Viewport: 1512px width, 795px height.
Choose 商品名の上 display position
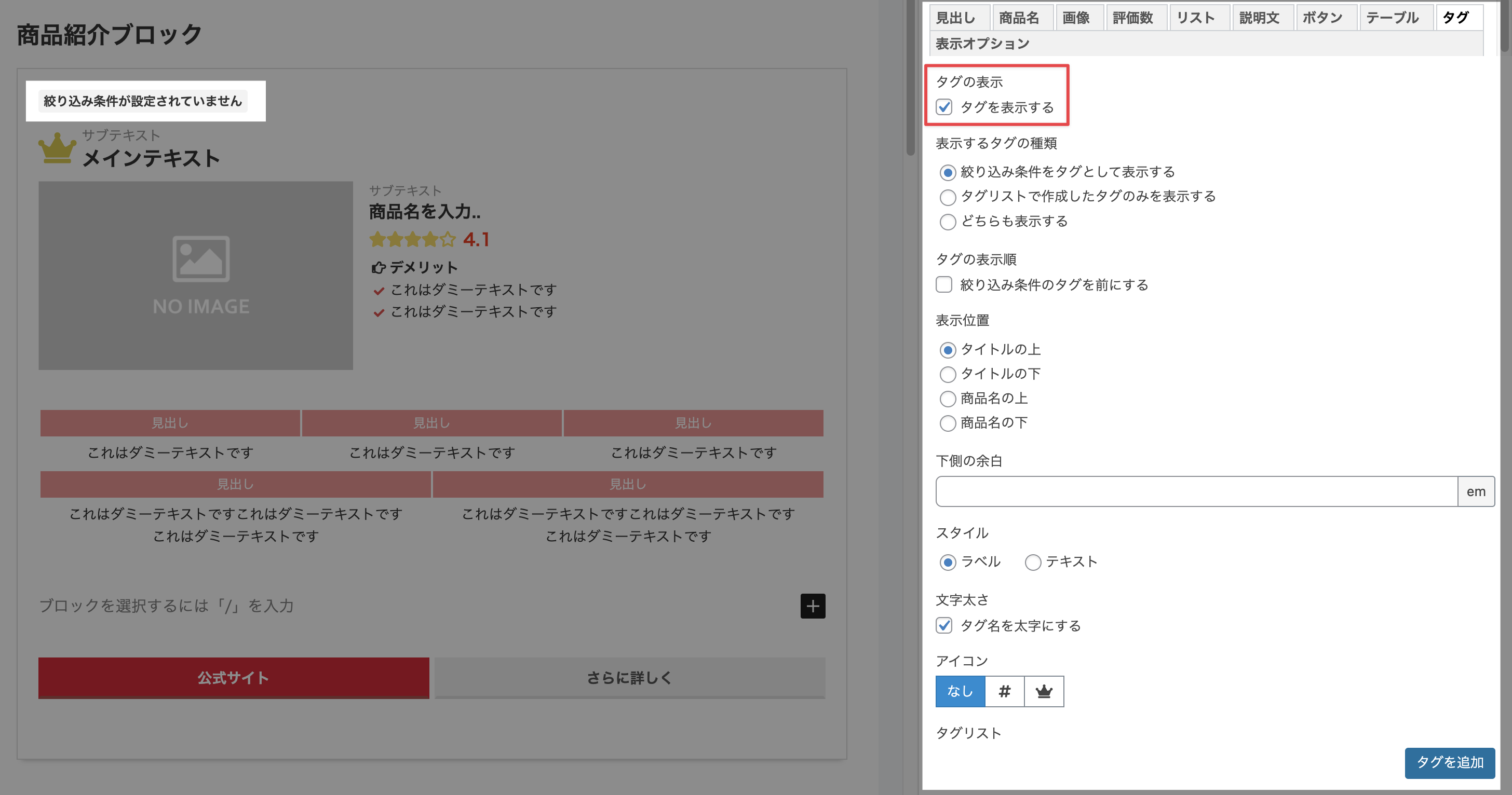(x=948, y=399)
